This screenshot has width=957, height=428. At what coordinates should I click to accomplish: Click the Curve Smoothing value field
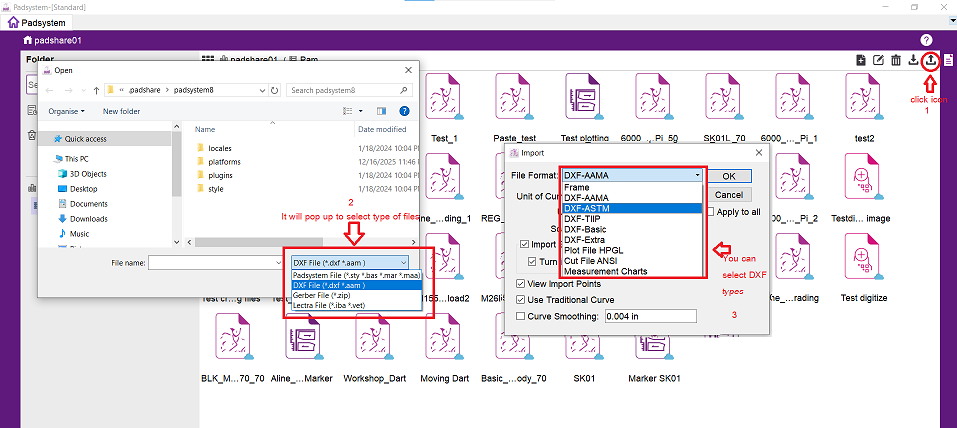pos(650,316)
